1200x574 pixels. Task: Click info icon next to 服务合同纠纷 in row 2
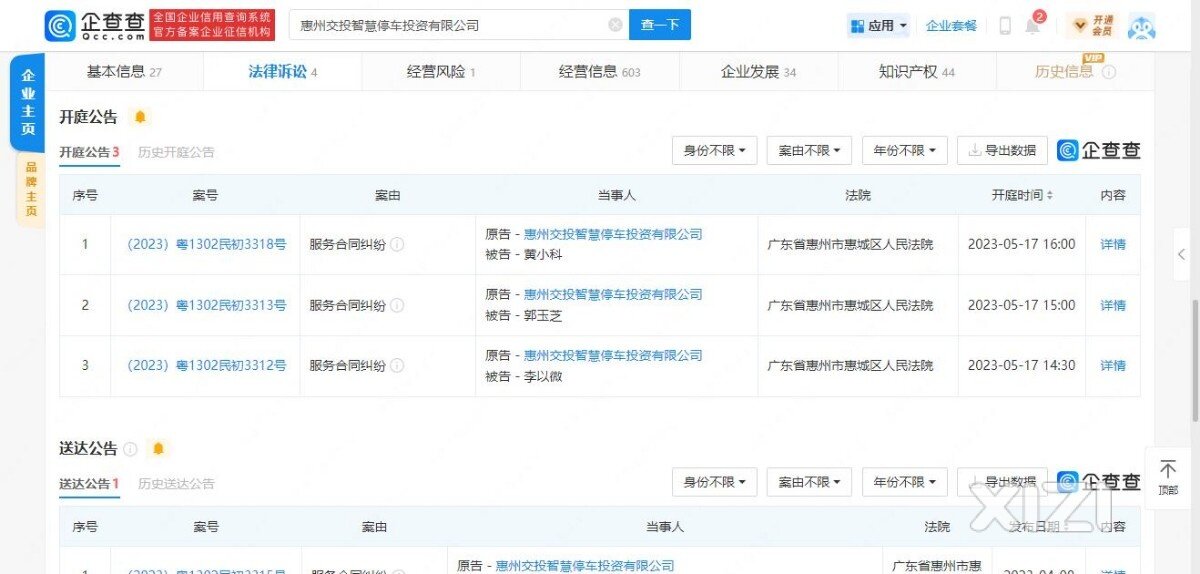(396, 305)
